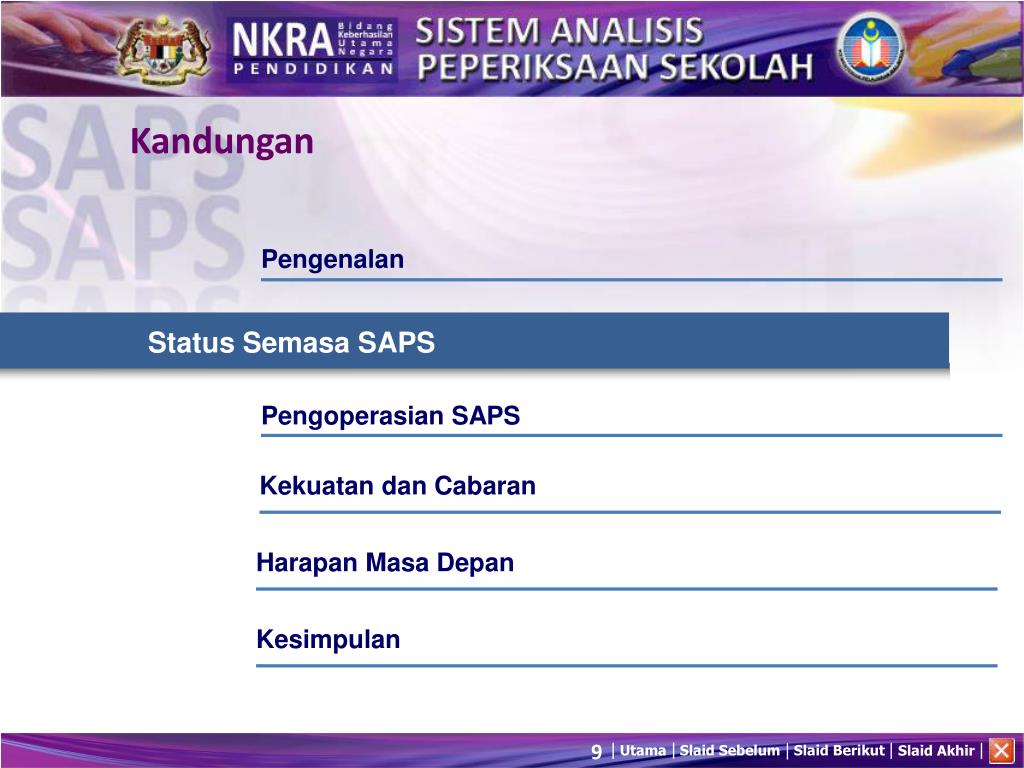Select the highlighted Status Semasa SAPS item
This screenshot has width=1024, height=768.
(x=474, y=341)
